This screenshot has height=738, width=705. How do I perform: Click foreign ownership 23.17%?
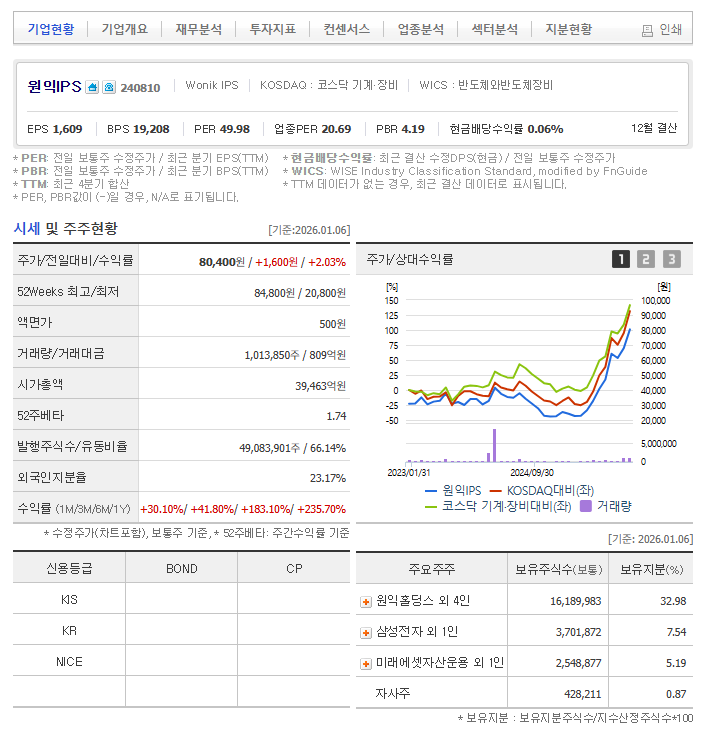click(x=328, y=478)
